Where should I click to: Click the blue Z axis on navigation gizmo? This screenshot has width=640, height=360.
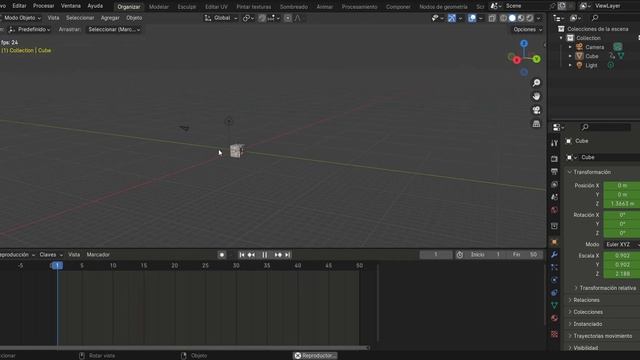coord(524,43)
